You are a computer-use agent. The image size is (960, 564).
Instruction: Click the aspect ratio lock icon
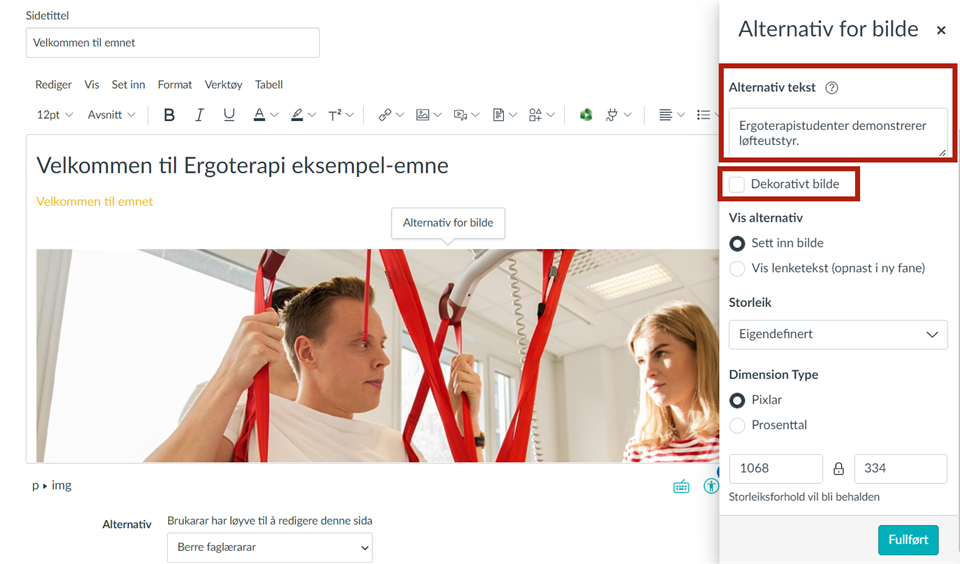(x=838, y=468)
